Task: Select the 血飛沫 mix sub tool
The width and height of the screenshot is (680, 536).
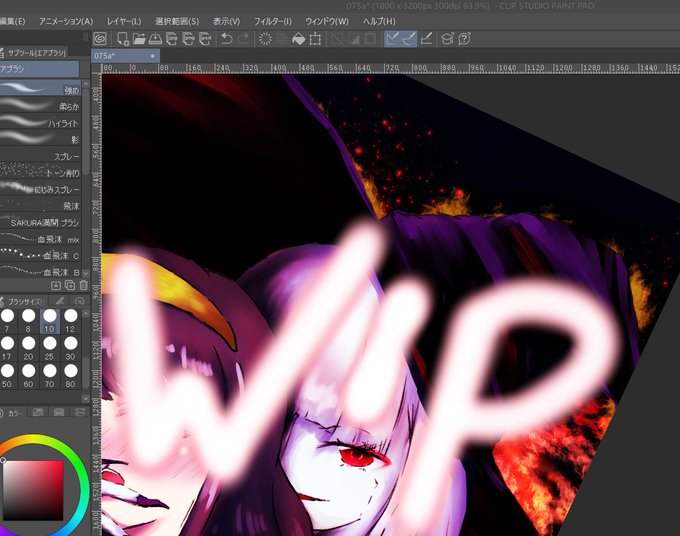Action: pos(40,239)
